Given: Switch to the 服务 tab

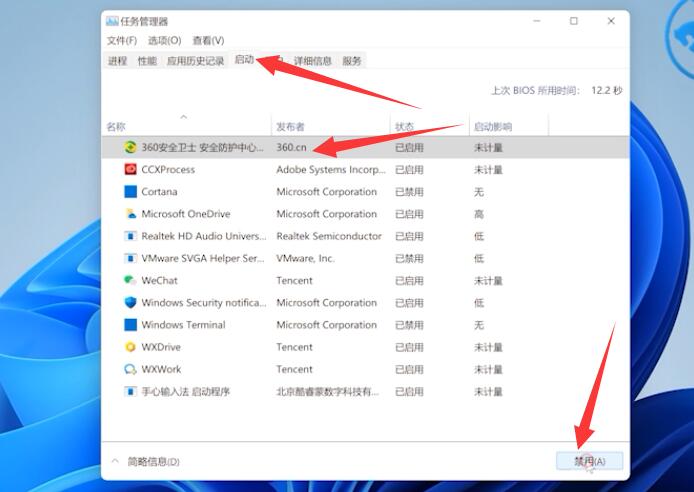Looking at the screenshot, I should tap(352, 61).
